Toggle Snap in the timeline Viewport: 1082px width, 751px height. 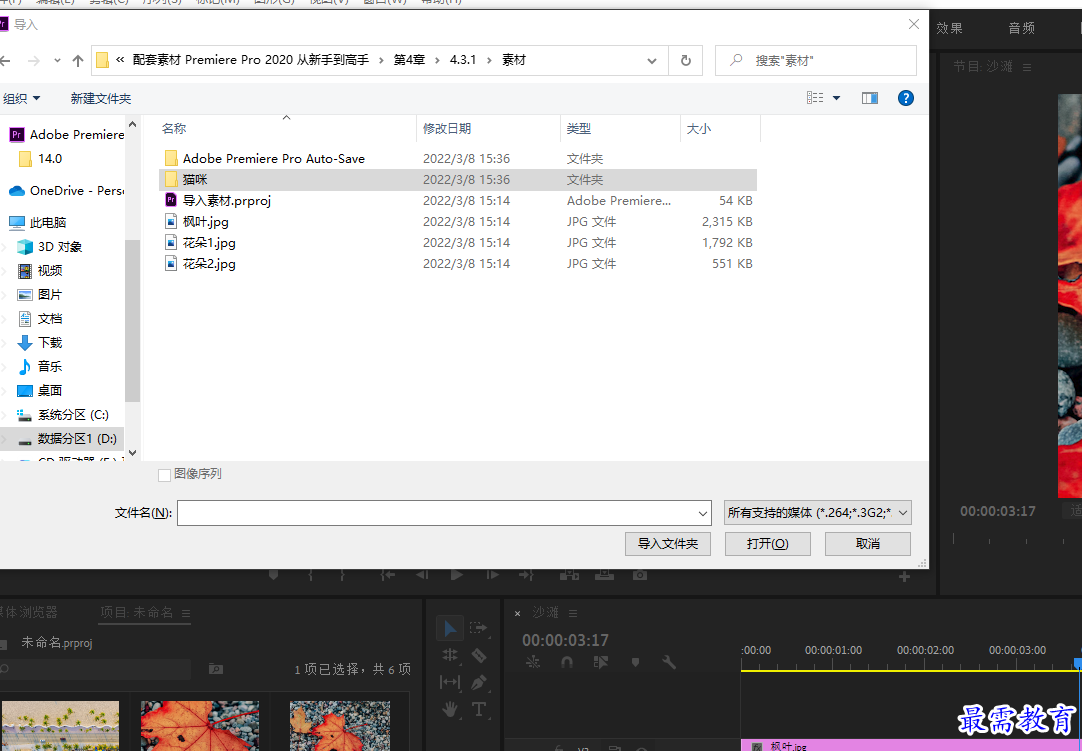tap(567, 662)
